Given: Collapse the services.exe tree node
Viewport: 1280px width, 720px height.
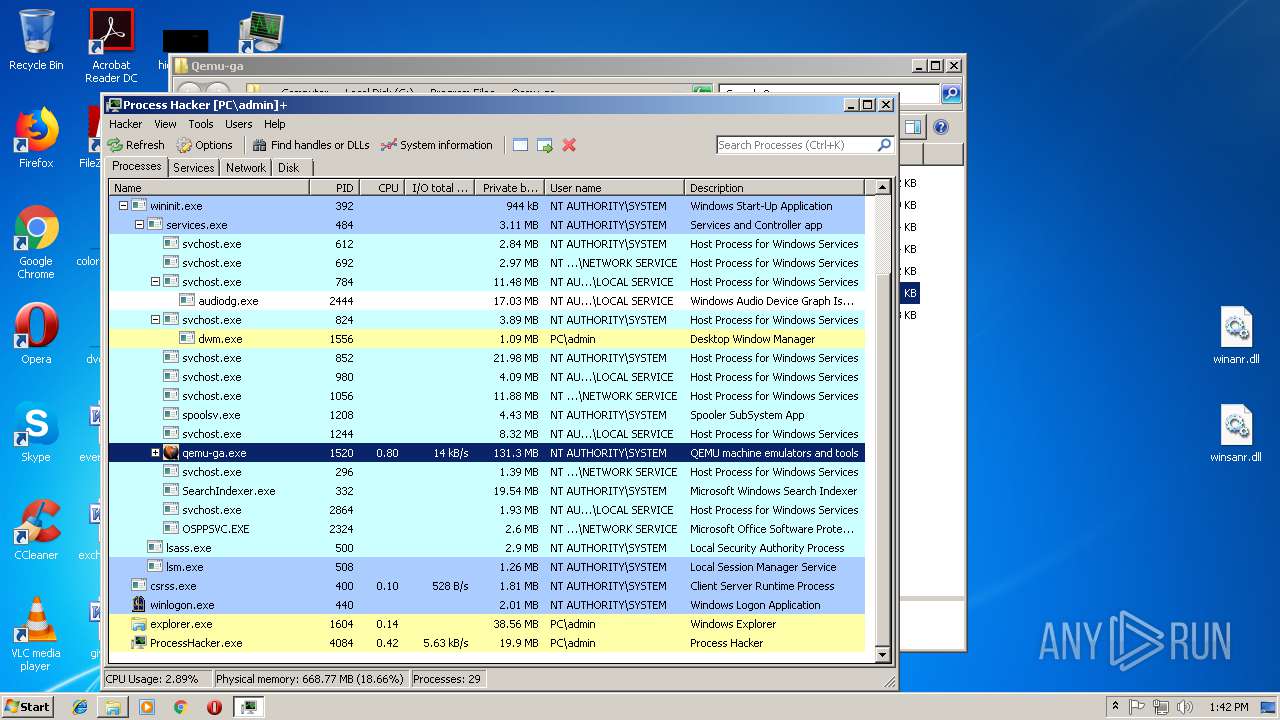Looking at the screenshot, I should click(x=139, y=225).
